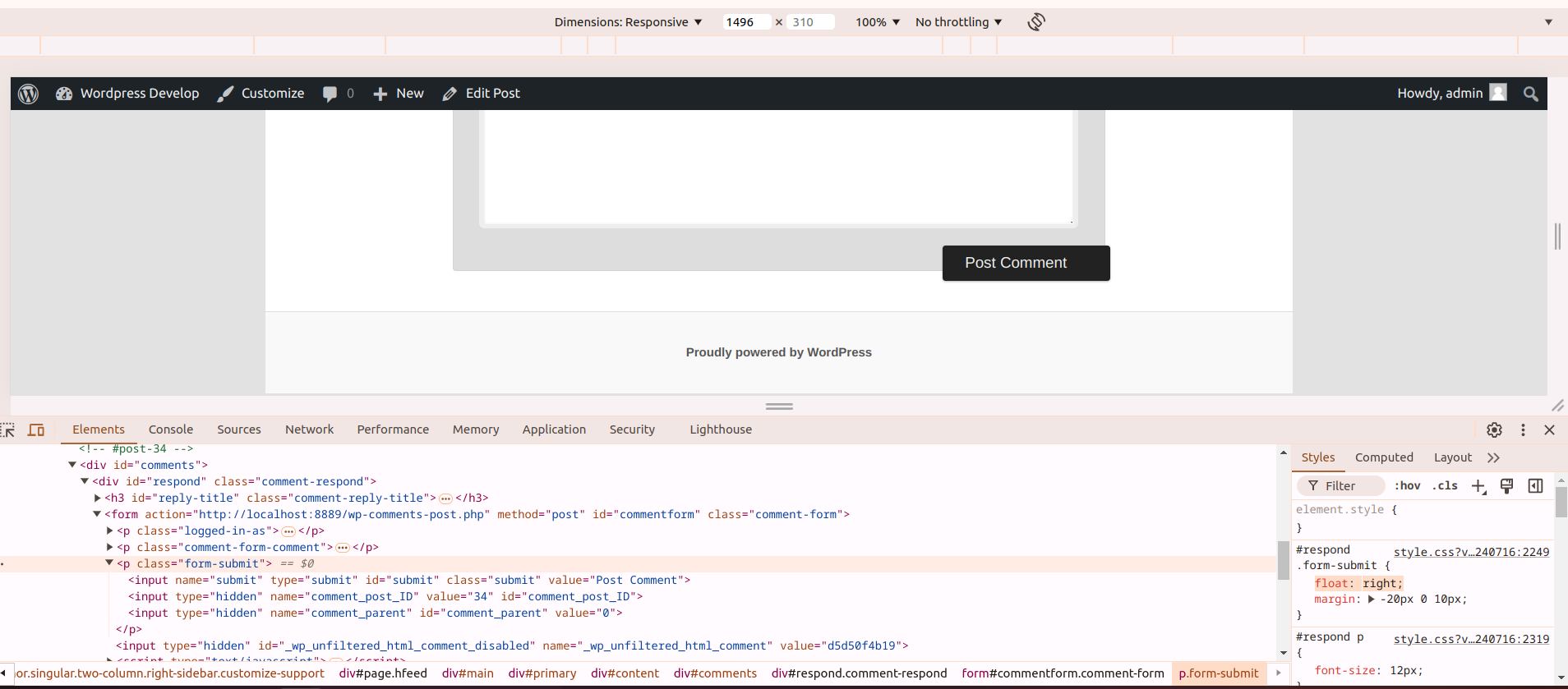Select the Layout pane tab
This screenshot has width=1568, height=689.
pyautogui.click(x=1453, y=457)
